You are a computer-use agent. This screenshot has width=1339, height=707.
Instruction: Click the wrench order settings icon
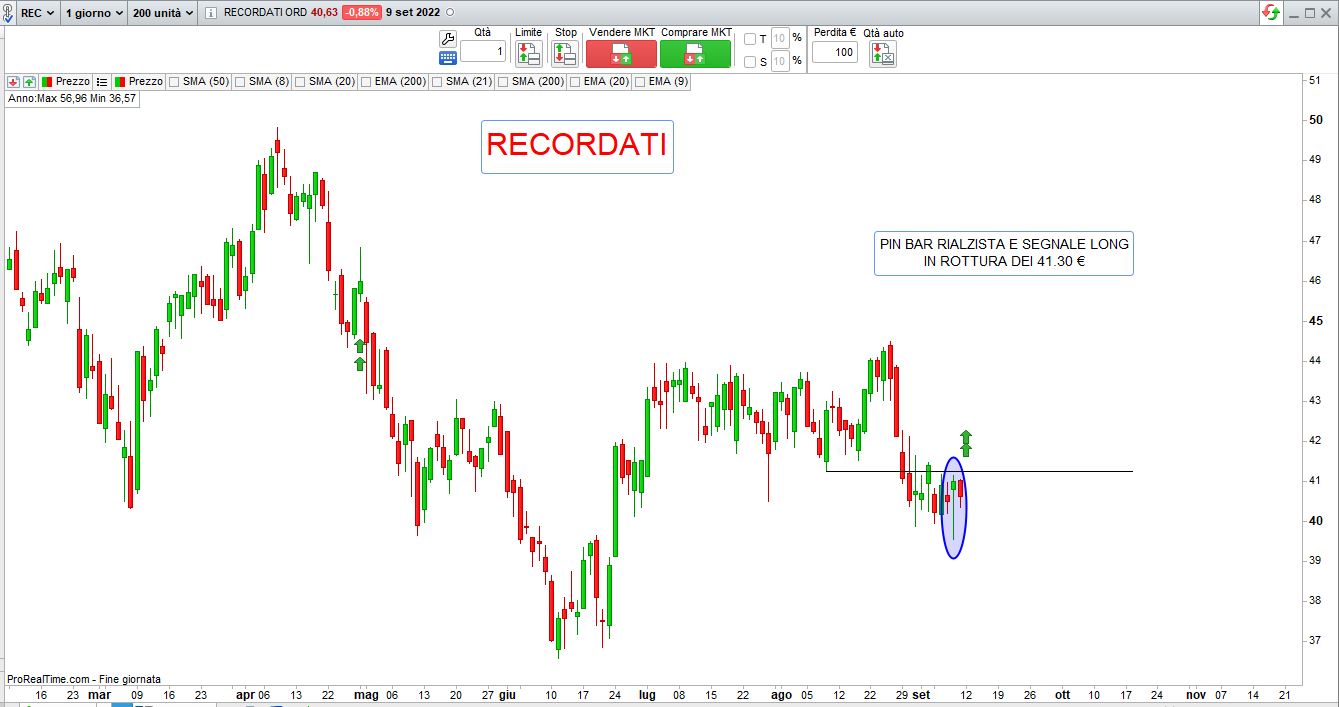click(448, 38)
